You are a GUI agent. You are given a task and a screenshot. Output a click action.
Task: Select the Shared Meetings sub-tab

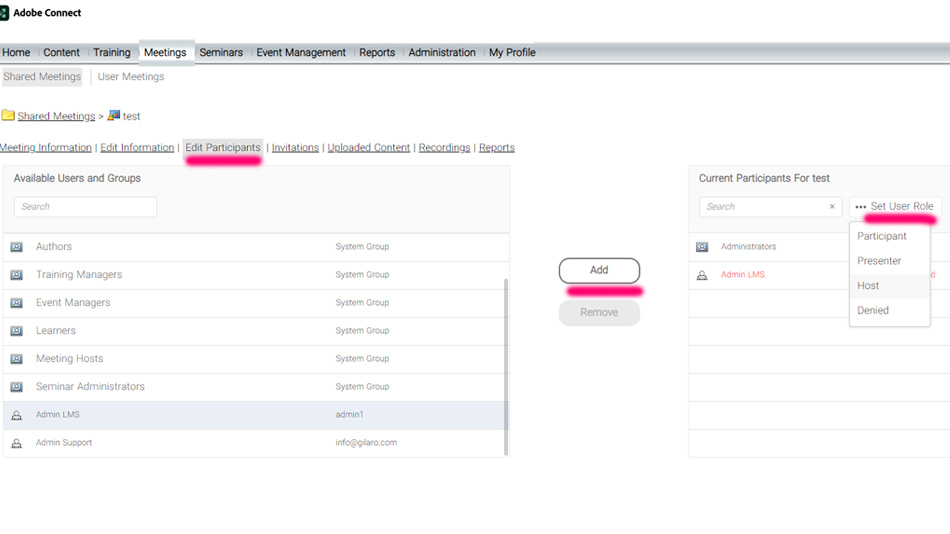point(42,77)
